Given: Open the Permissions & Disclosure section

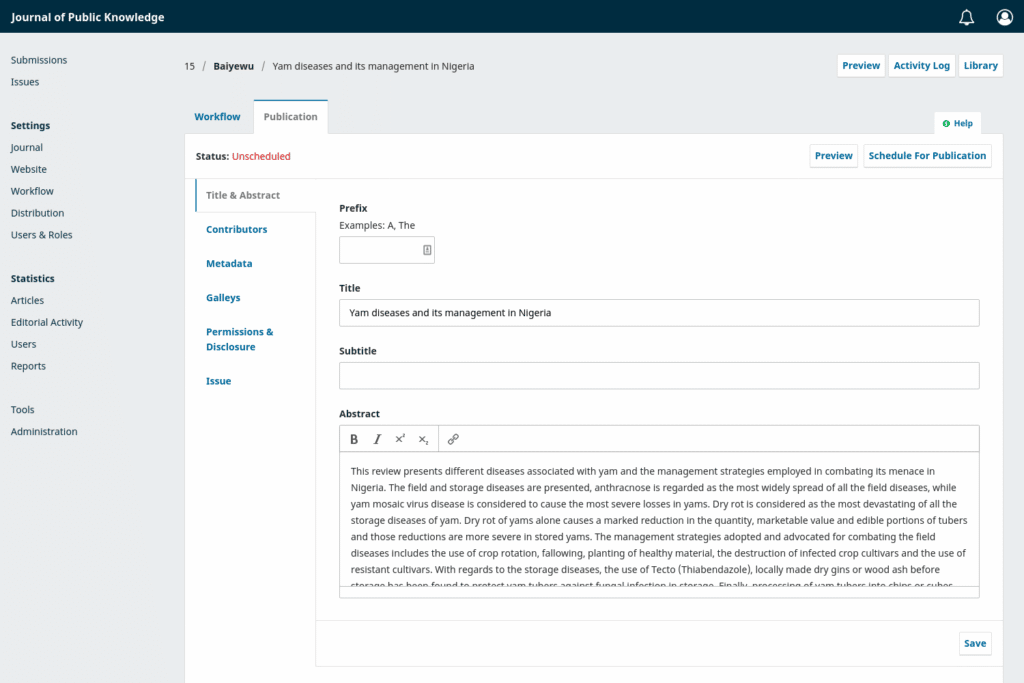Looking at the screenshot, I should 239,338.
